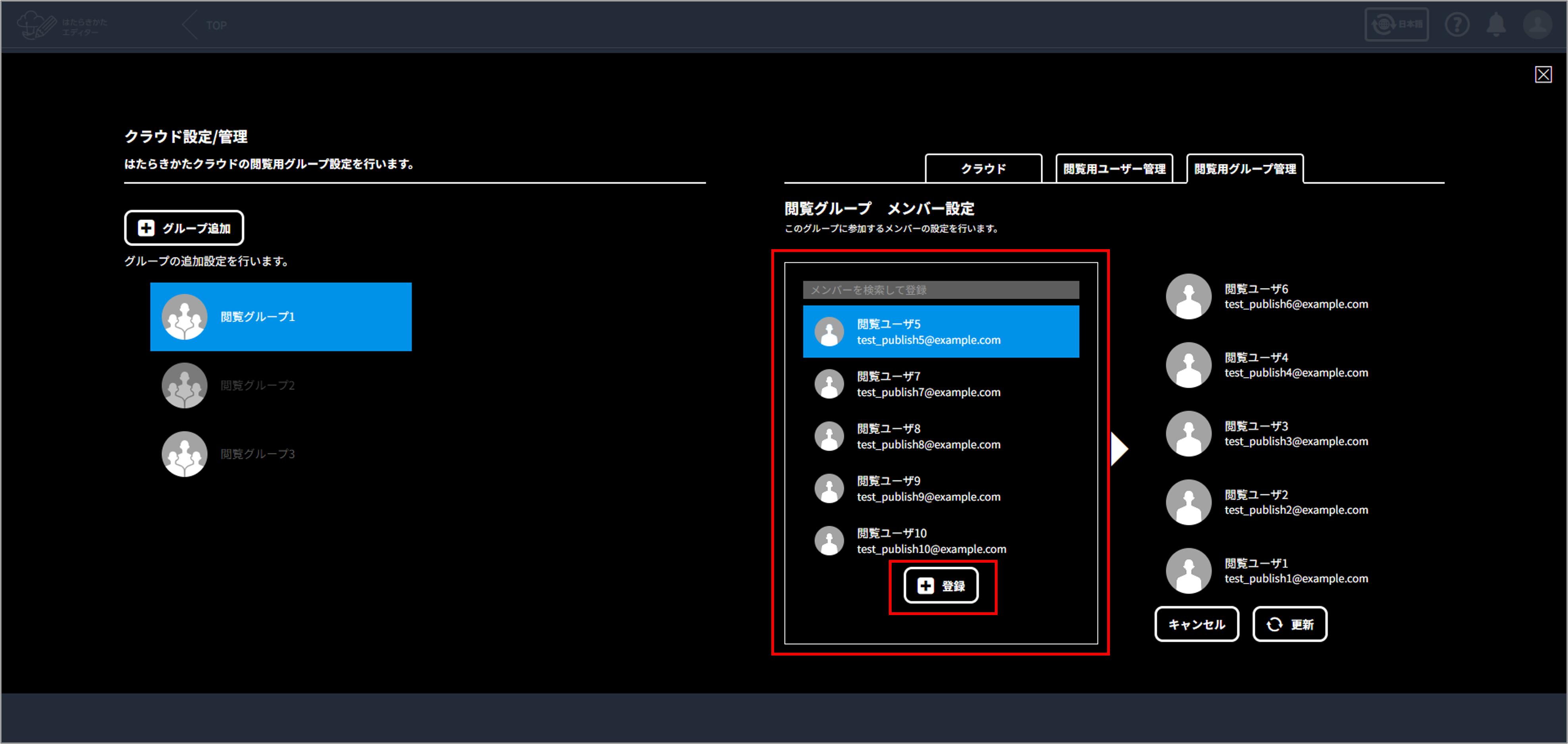The width and height of the screenshot is (1568, 744).
Task: Focus the メンバーを検索して登録 search field
Action: point(940,290)
